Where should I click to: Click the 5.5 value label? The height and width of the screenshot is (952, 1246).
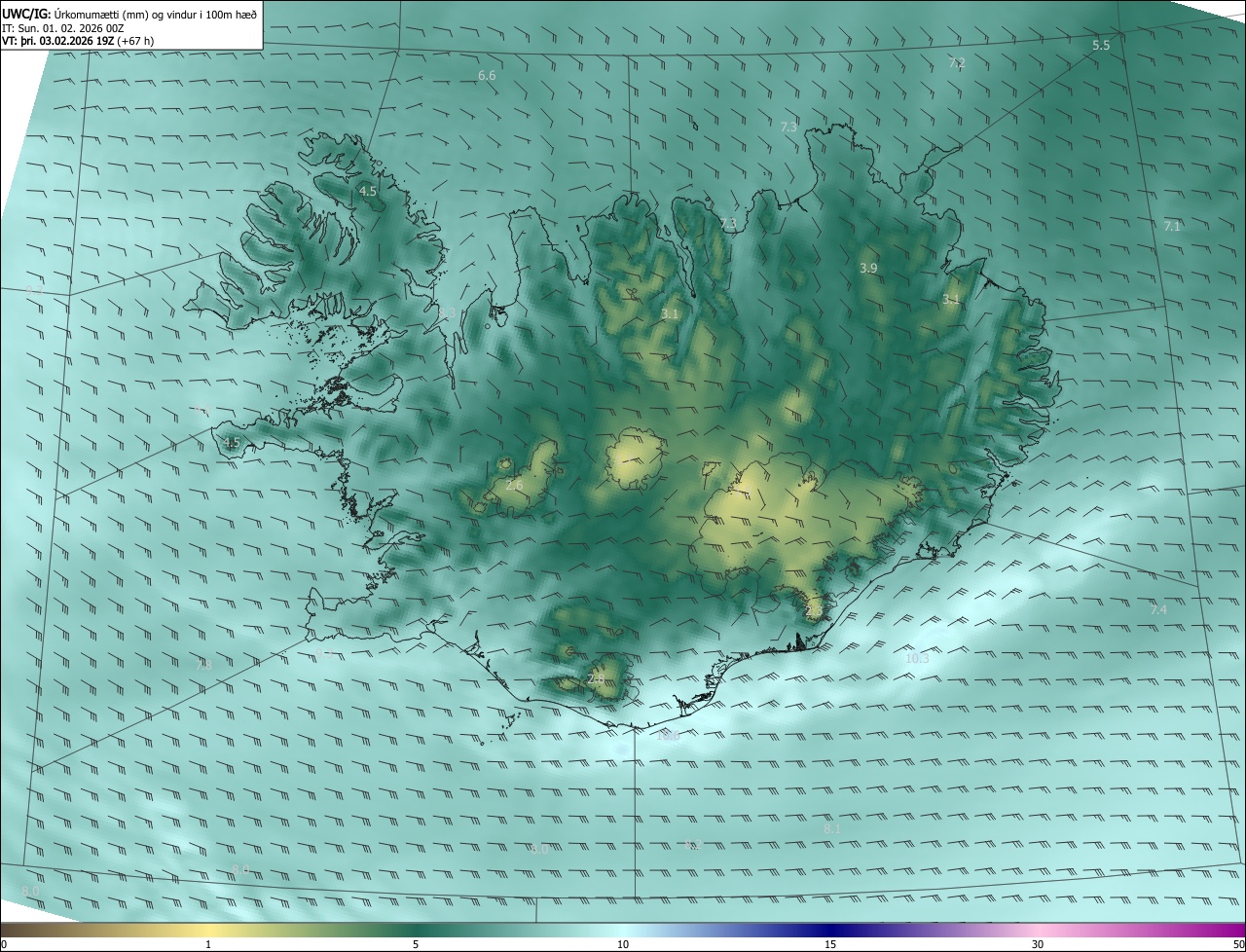(1101, 45)
